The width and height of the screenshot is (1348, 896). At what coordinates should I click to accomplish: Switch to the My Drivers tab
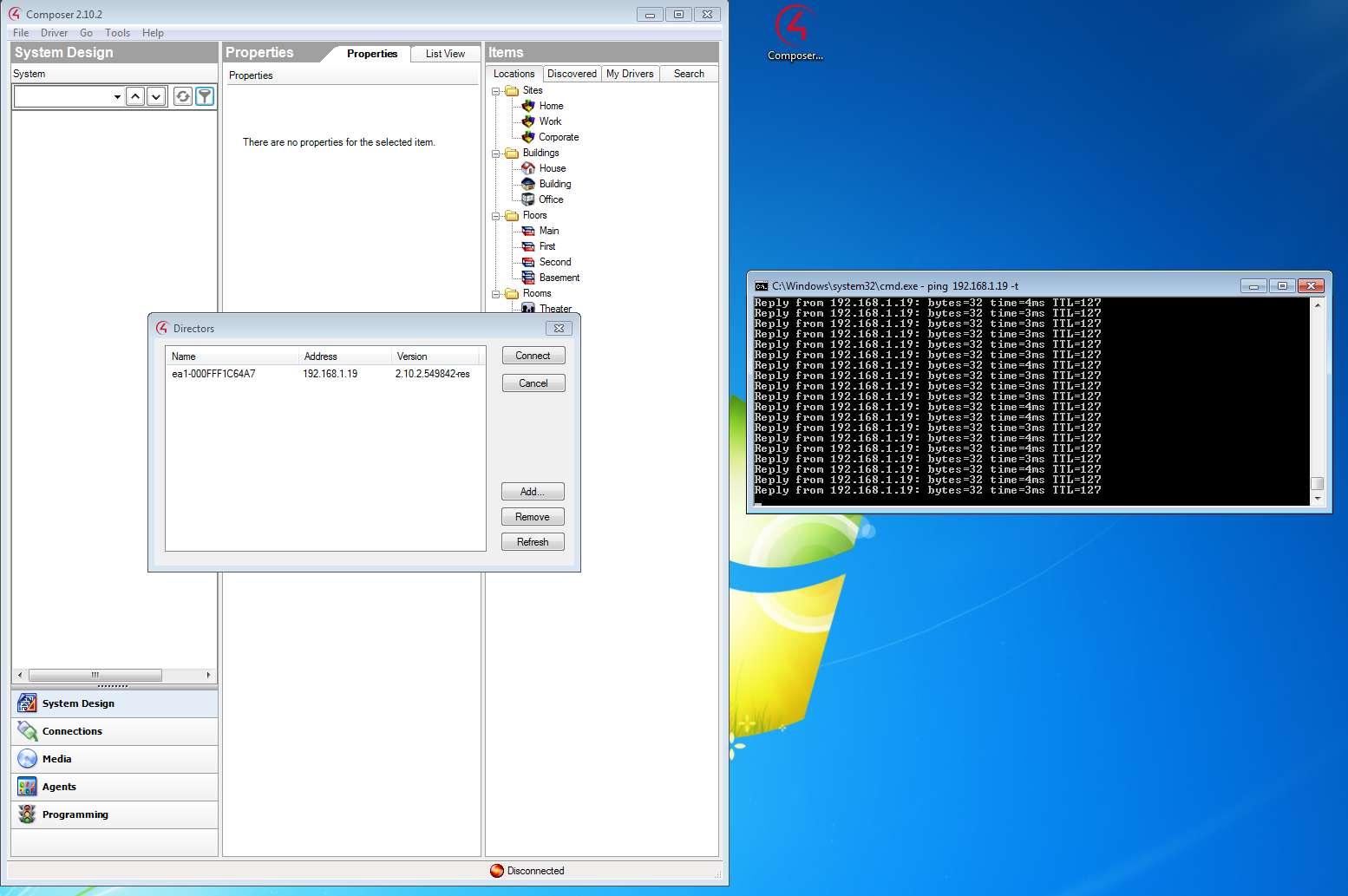(x=630, y=74)
